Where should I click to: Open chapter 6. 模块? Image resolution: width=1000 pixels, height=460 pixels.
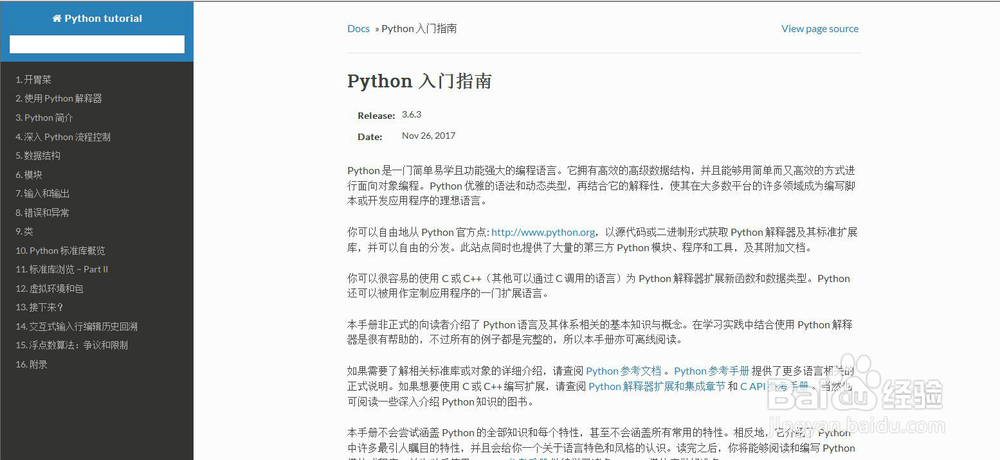(x=29, y=174)
